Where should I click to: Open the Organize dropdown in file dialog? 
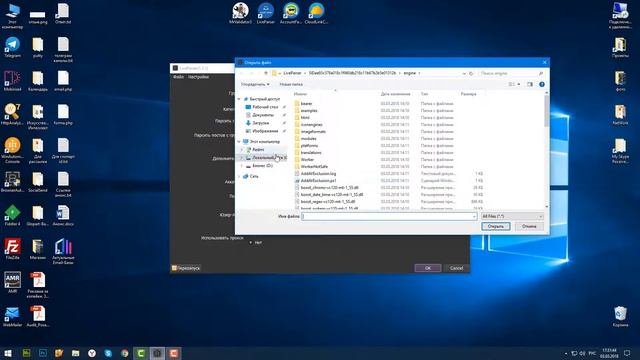(x=255, y=84)
